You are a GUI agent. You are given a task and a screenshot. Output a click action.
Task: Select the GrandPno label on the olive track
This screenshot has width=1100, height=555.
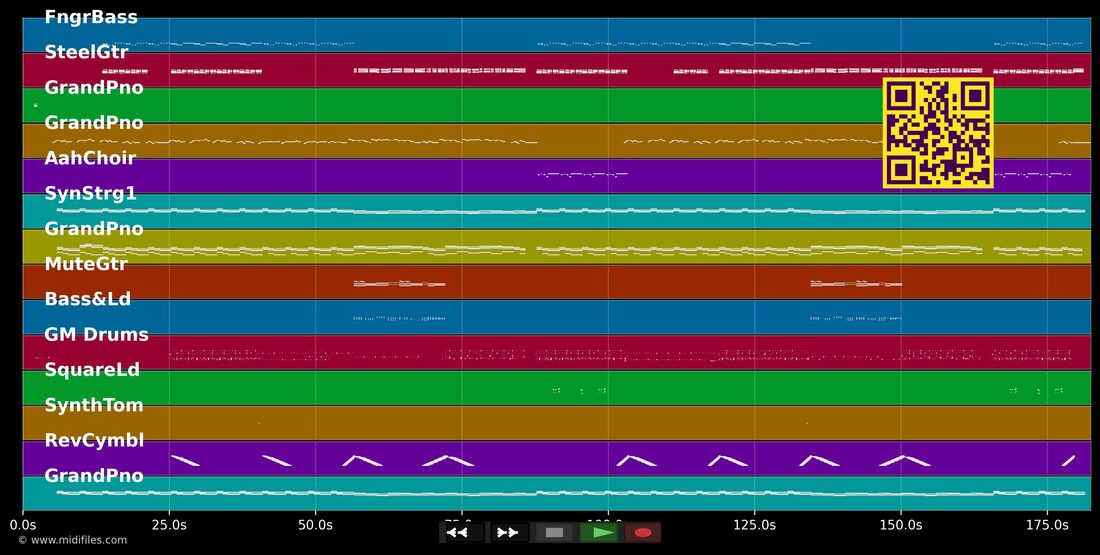94,229
